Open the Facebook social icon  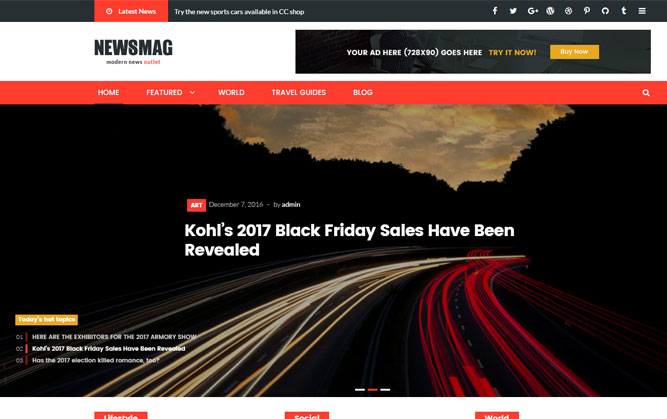point(495,11)
